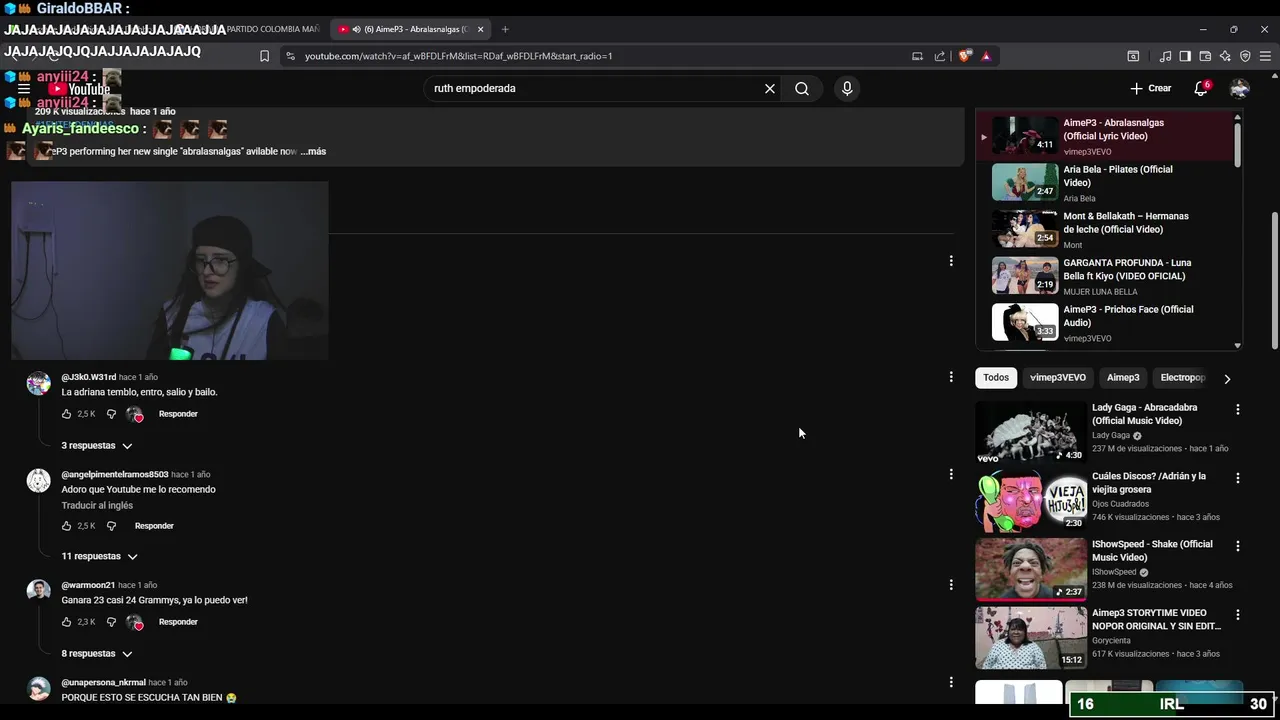Viewport: 1280px width, 720px height.
Task: Open Brave Playlist music note icon
Action: pyautogui.click(x=1165, y=56)
